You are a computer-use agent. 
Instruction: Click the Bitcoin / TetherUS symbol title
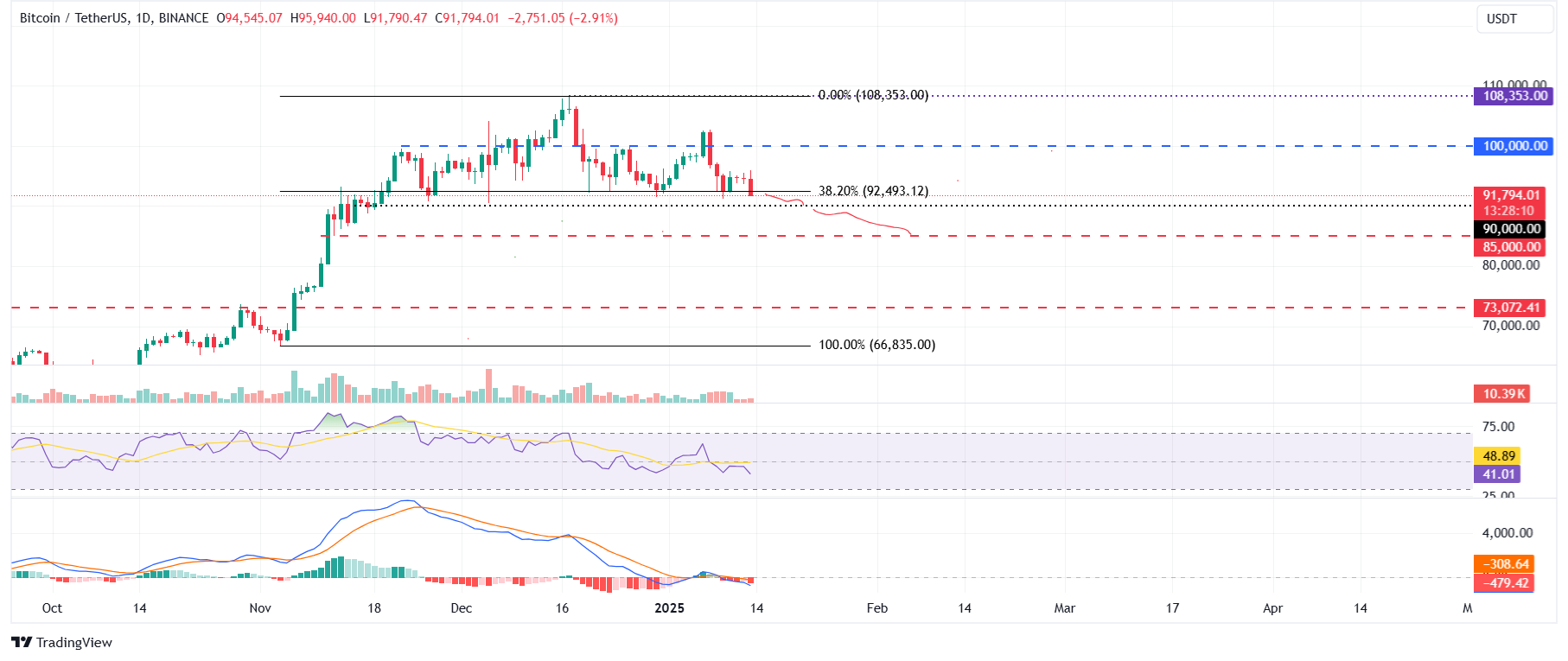pyautogui.click(x=114, y=18)
